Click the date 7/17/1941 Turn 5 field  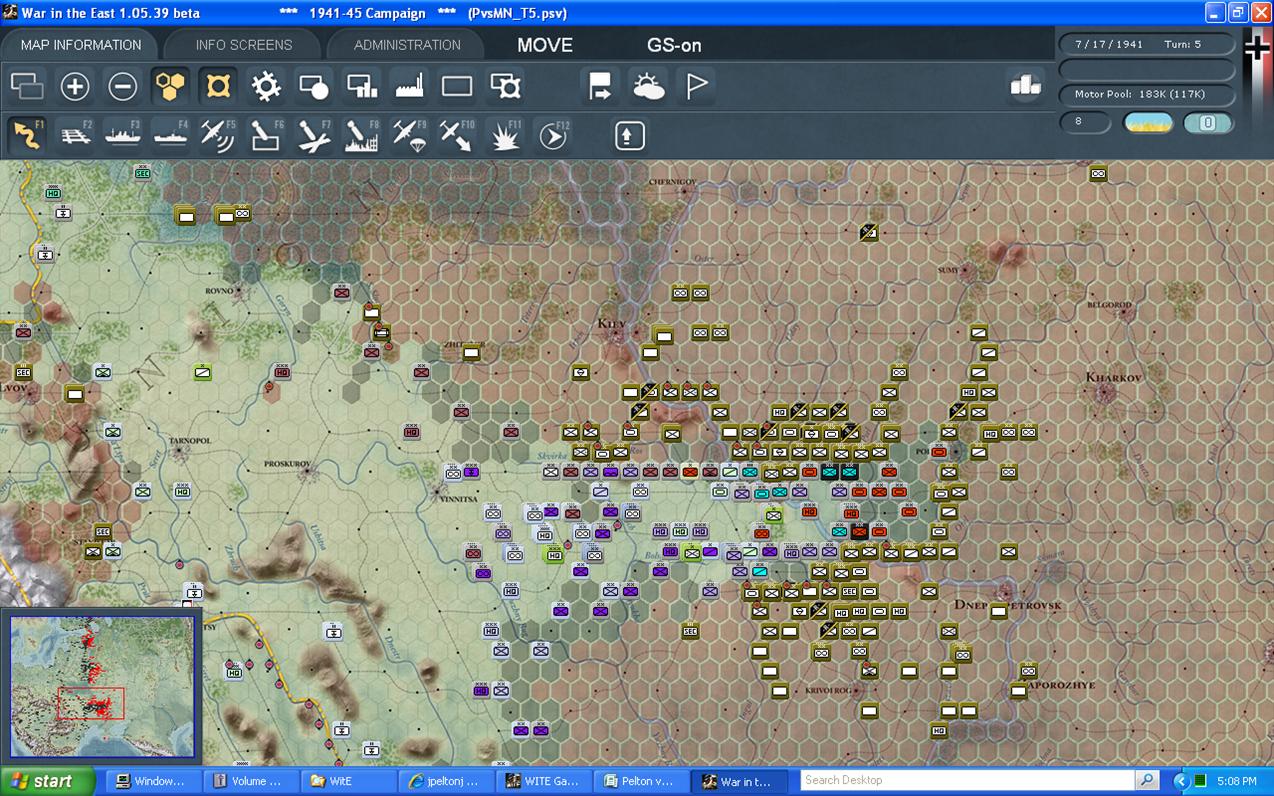(x=1147, y=44)
